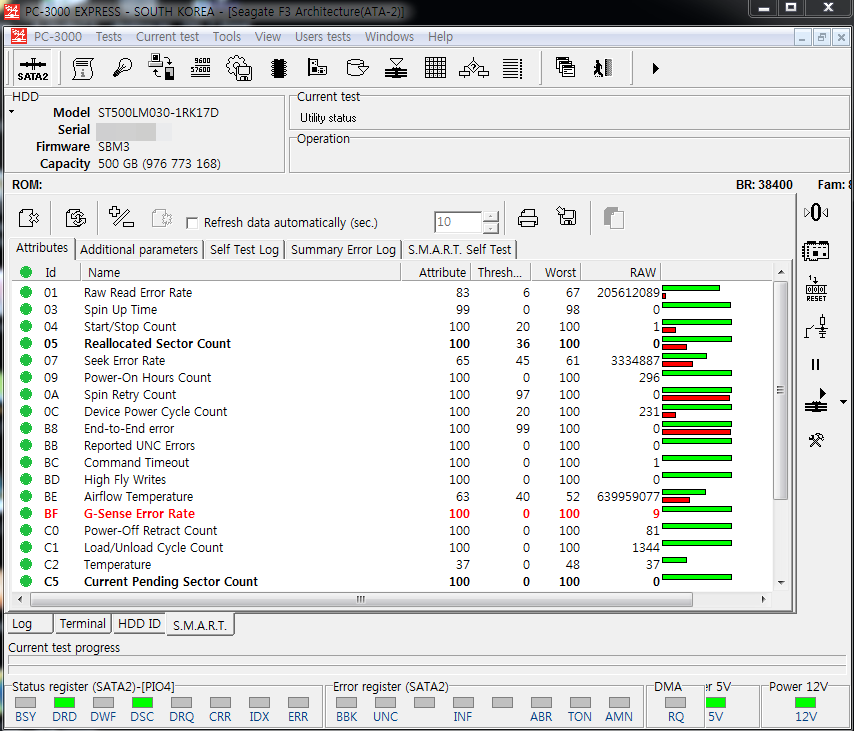Click the zero with arrows sidebar icon
Screen dimensions: 854x731
pyautogui.click(x=816, y=212)
